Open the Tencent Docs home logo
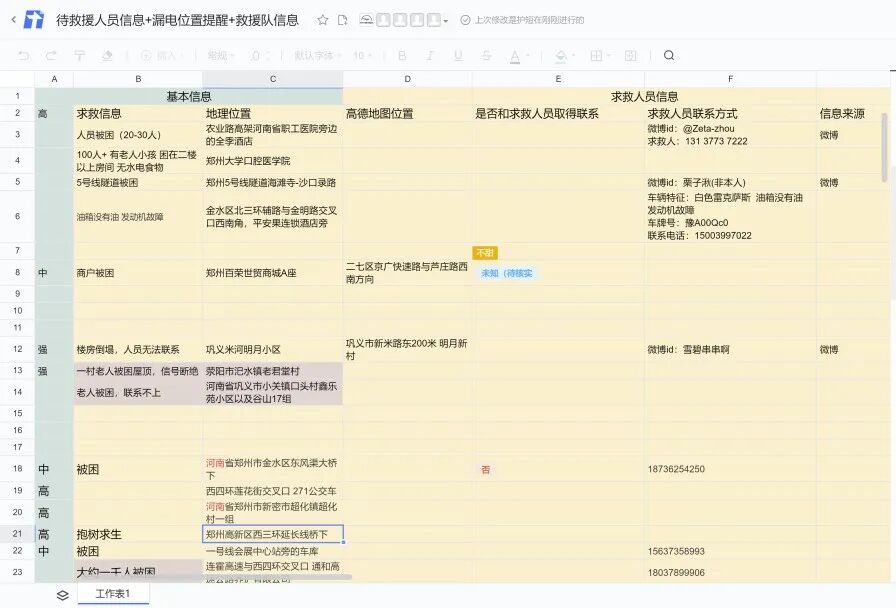Screen dimensions: 896x608 coord(34,19)
